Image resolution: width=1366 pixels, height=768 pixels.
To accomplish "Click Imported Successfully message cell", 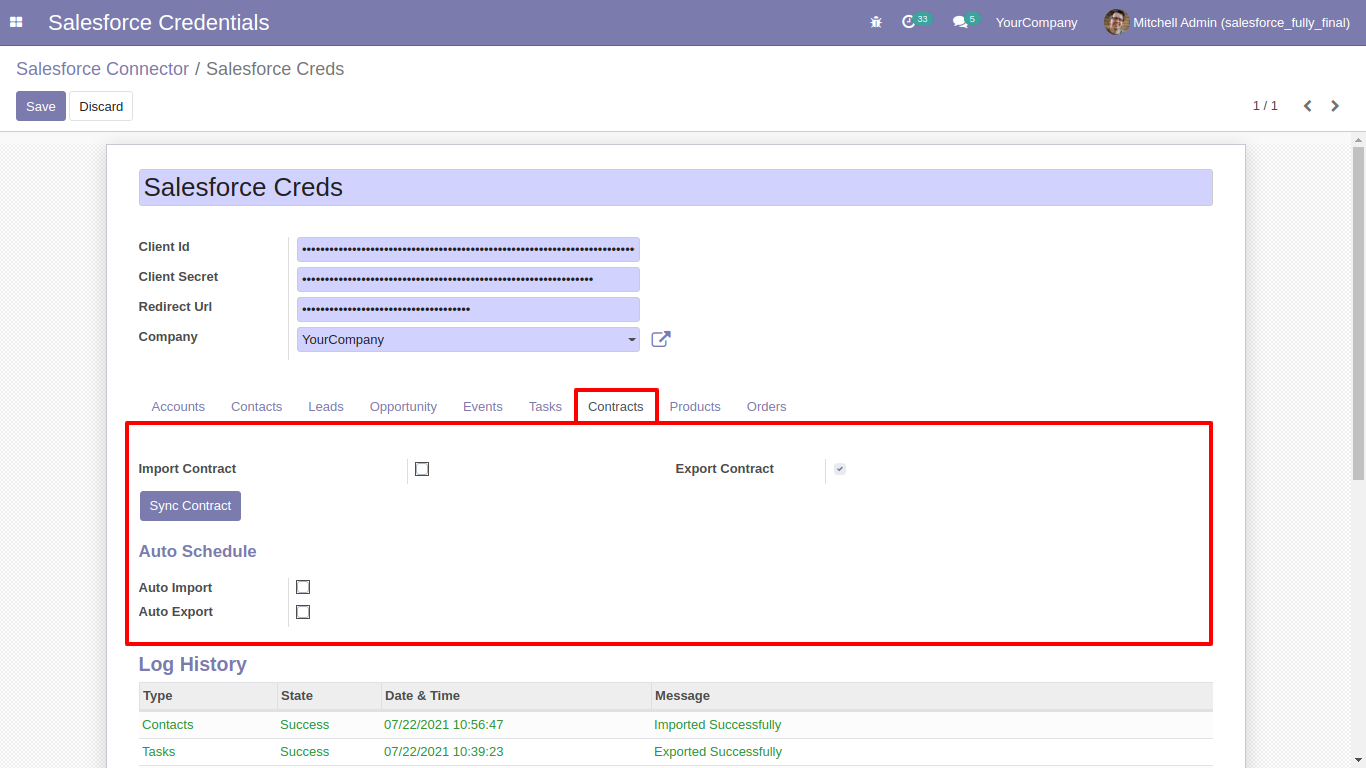I will click(x=718, y=725).
